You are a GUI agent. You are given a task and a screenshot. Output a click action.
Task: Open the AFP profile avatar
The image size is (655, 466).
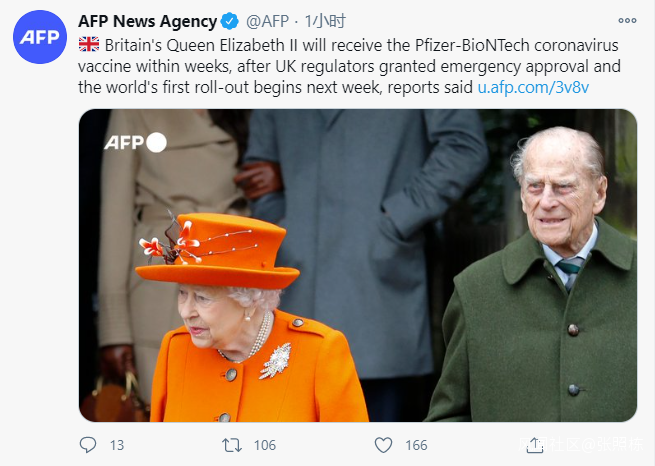[x=40, y=40]
